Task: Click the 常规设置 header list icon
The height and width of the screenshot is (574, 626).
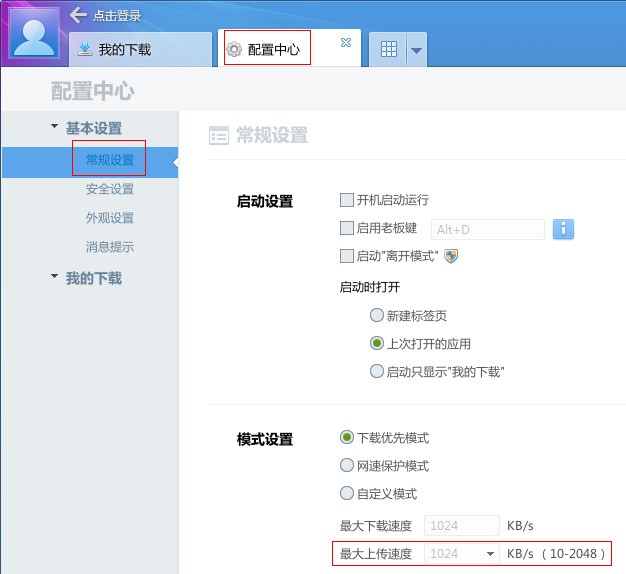Action: point(219,135)
